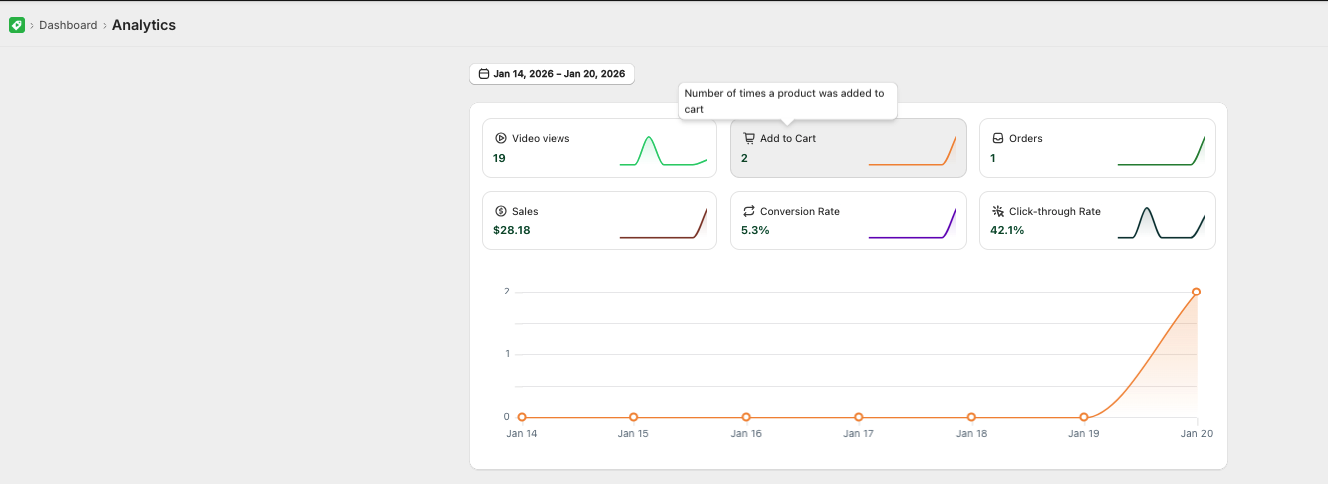Click the Add to Cart sparkline thumbnail
1328x484 pixels.
tap(912, 150)
